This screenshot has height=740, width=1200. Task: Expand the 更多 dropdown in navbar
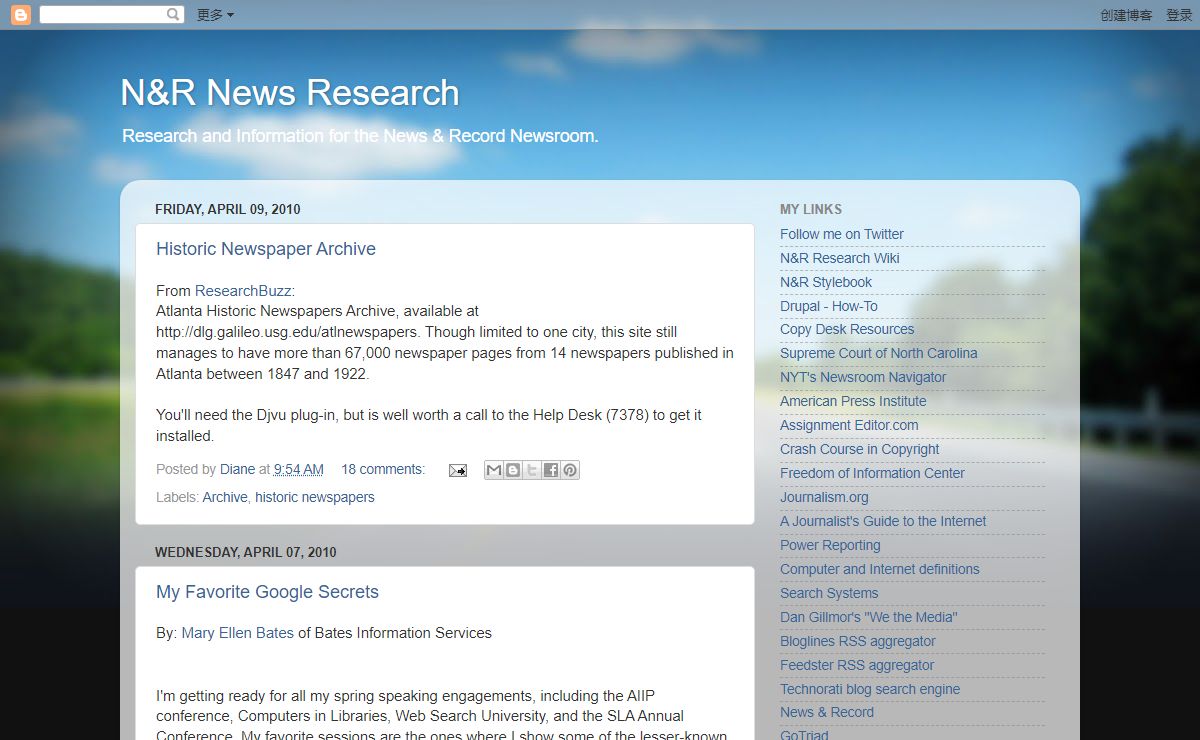215,15
